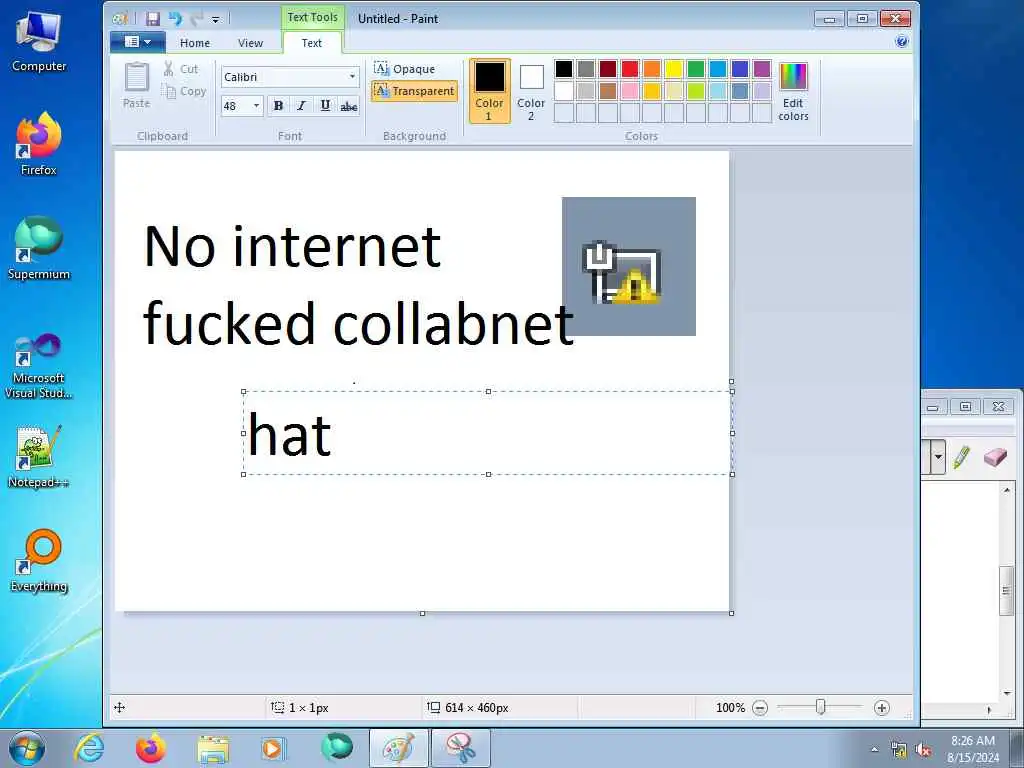Open the Paint file menu button
The image size is (1024, 768).
click(136, 42)
